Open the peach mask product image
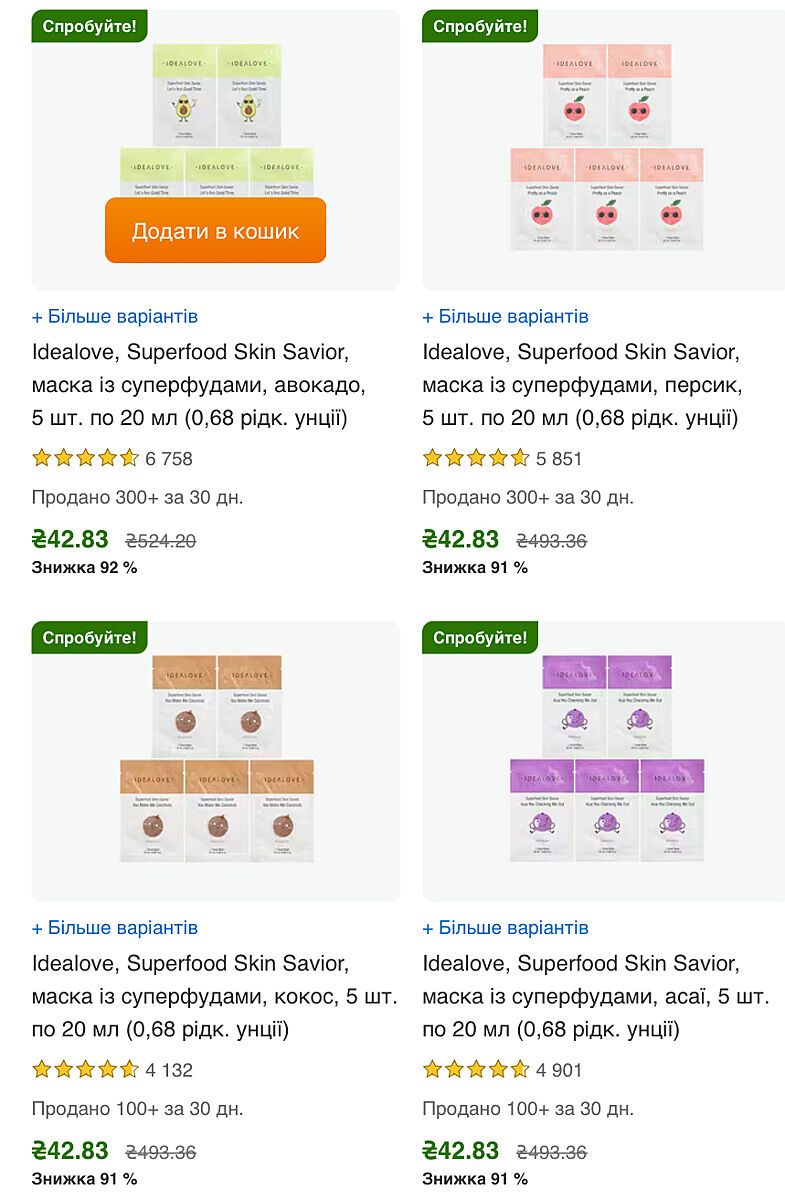 tap(606, 150)
